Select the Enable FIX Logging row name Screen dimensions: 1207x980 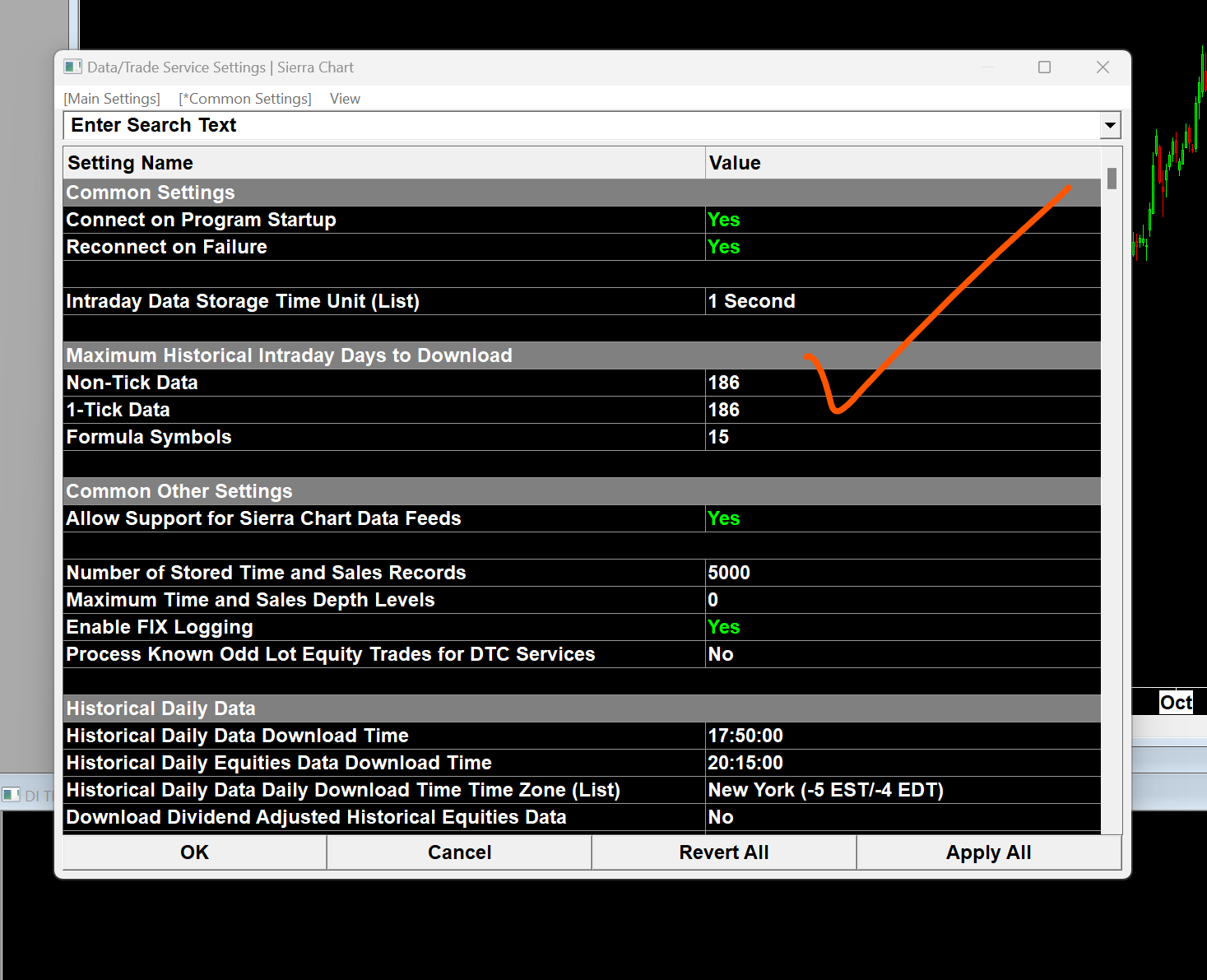384,627
